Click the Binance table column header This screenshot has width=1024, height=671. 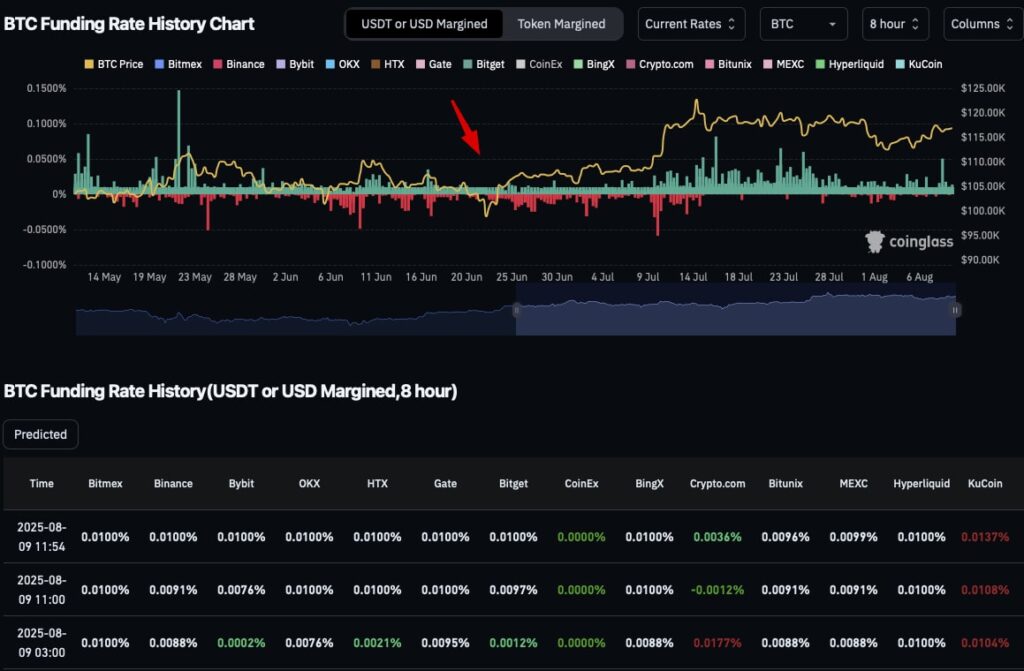(173, 483)
